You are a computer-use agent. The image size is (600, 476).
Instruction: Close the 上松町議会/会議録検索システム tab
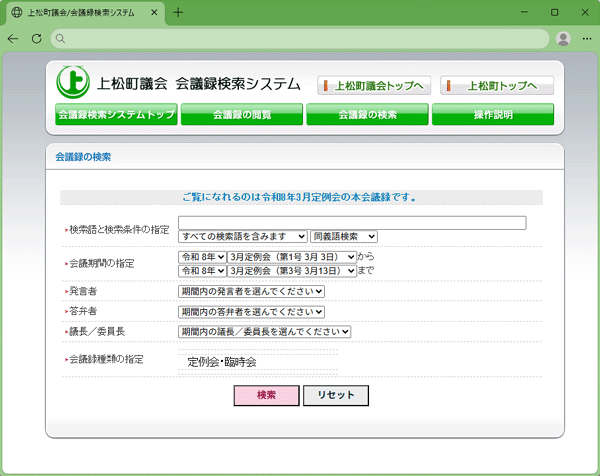coord(154,13)
